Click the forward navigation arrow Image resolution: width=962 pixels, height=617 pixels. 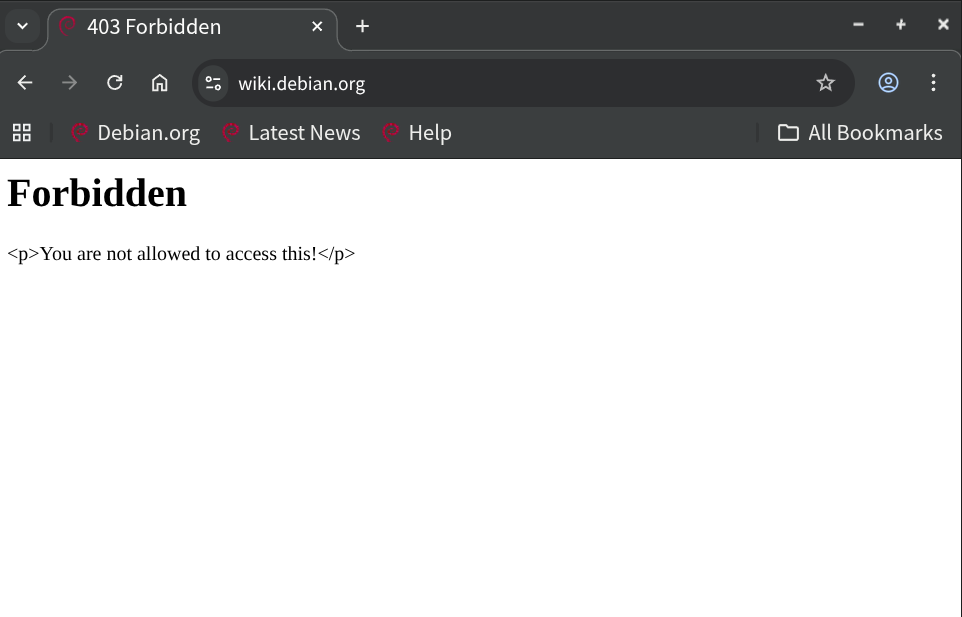pyautogui.click(x=69, y=83)
